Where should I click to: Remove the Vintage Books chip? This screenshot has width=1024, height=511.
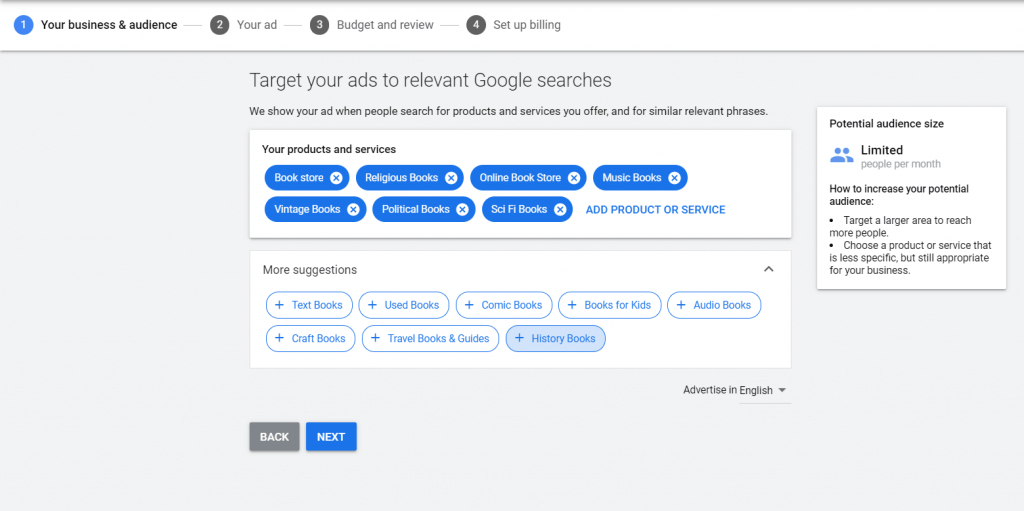coord(353,210)
